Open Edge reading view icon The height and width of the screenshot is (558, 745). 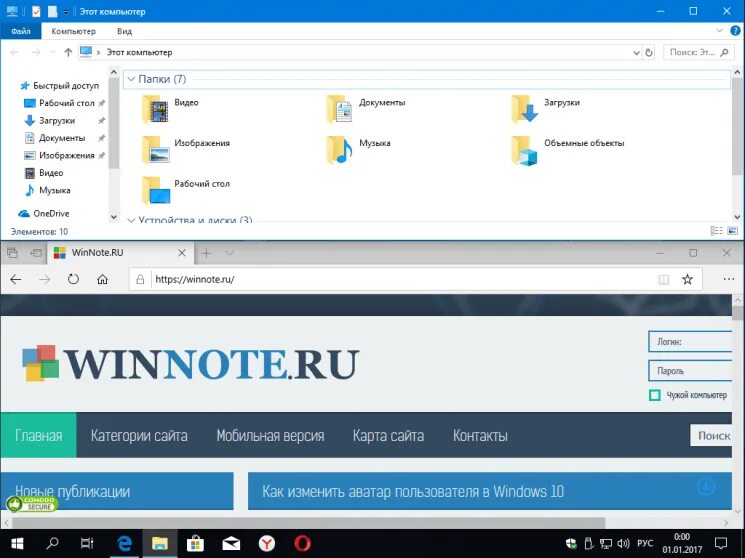[x=663, y=279]
